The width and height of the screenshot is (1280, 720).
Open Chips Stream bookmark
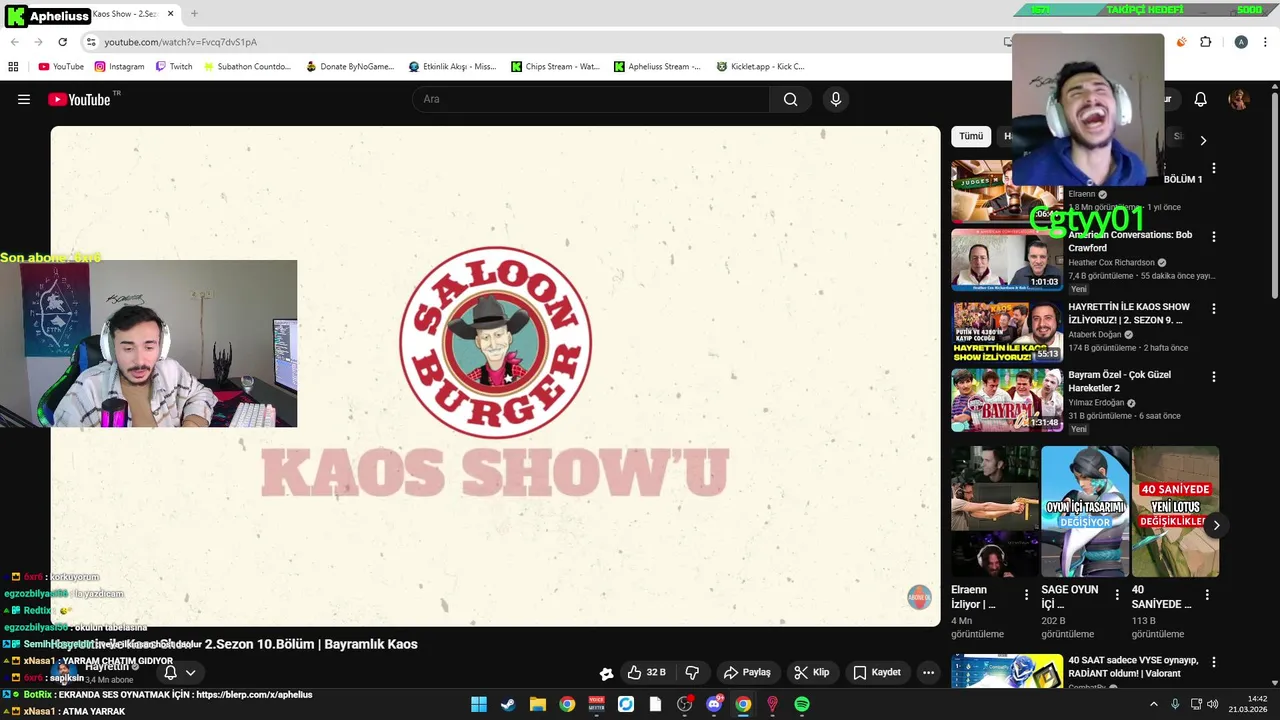[555, 67]
